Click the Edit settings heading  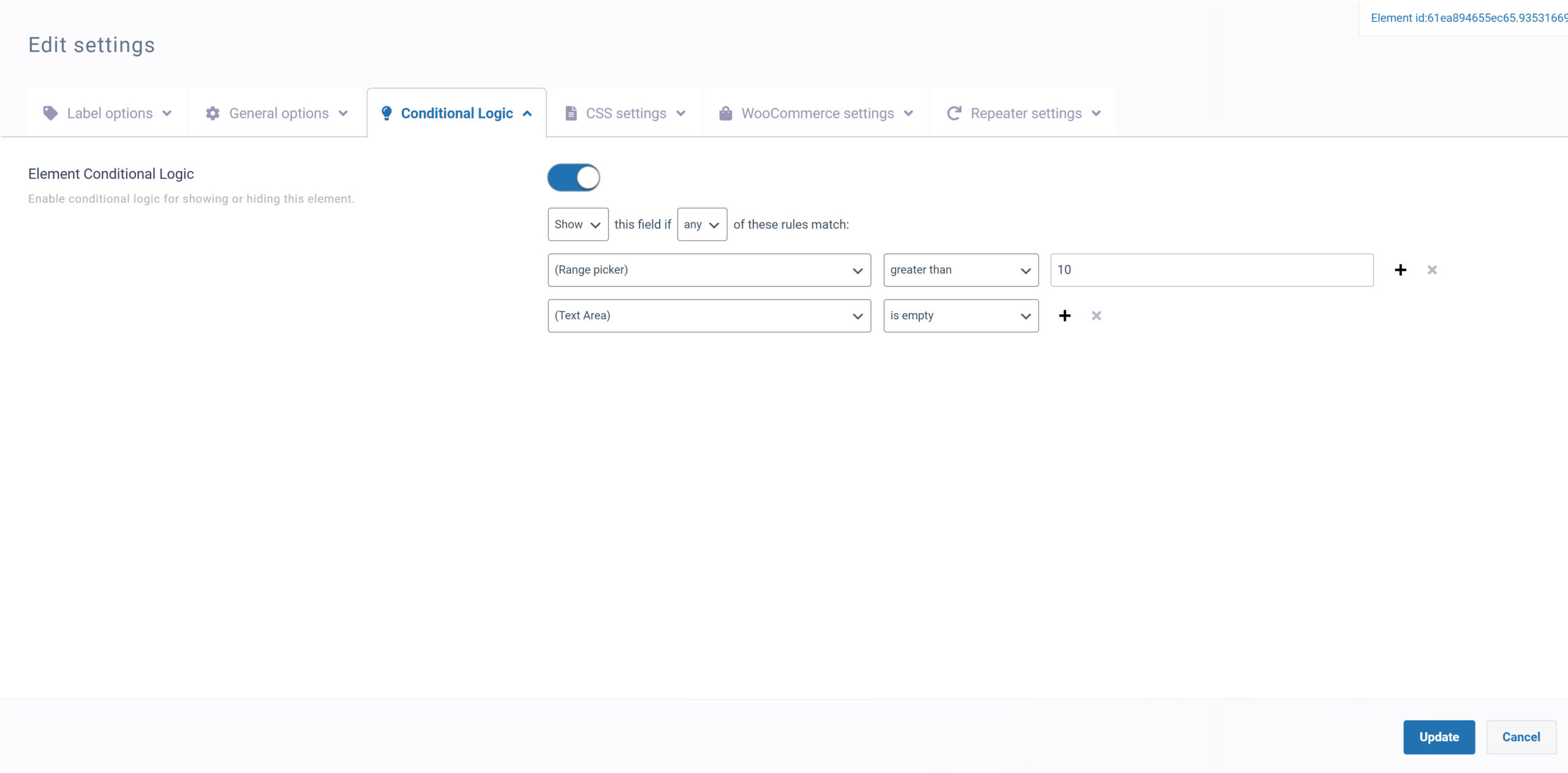point(91,45)
